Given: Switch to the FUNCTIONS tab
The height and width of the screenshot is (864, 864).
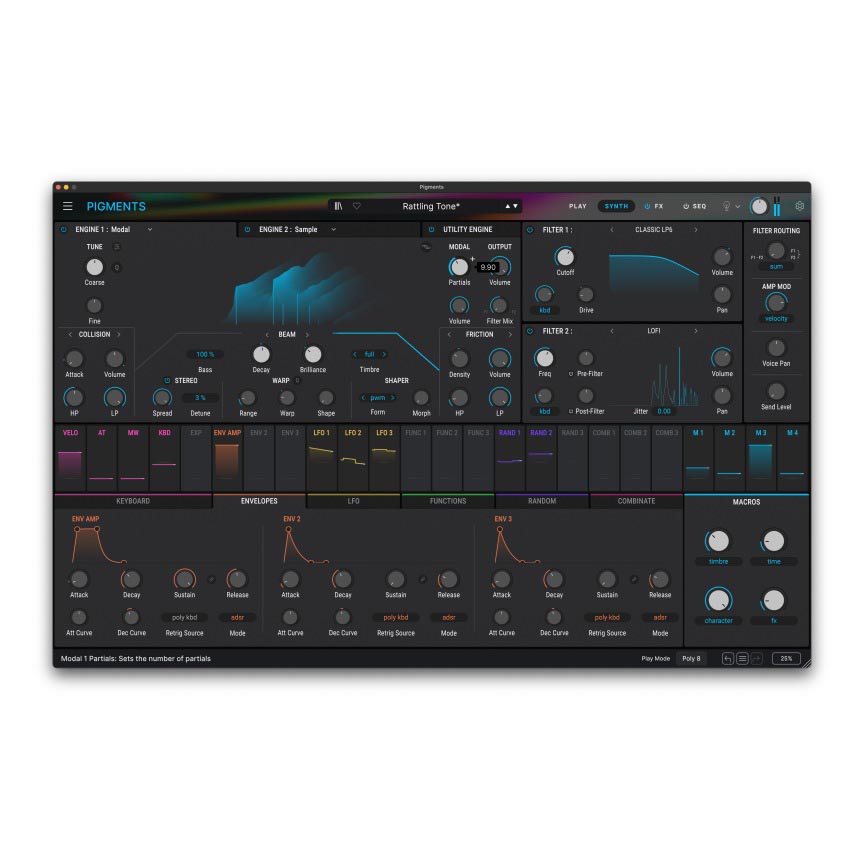Looking at the screenshot, I should [448, 501].
